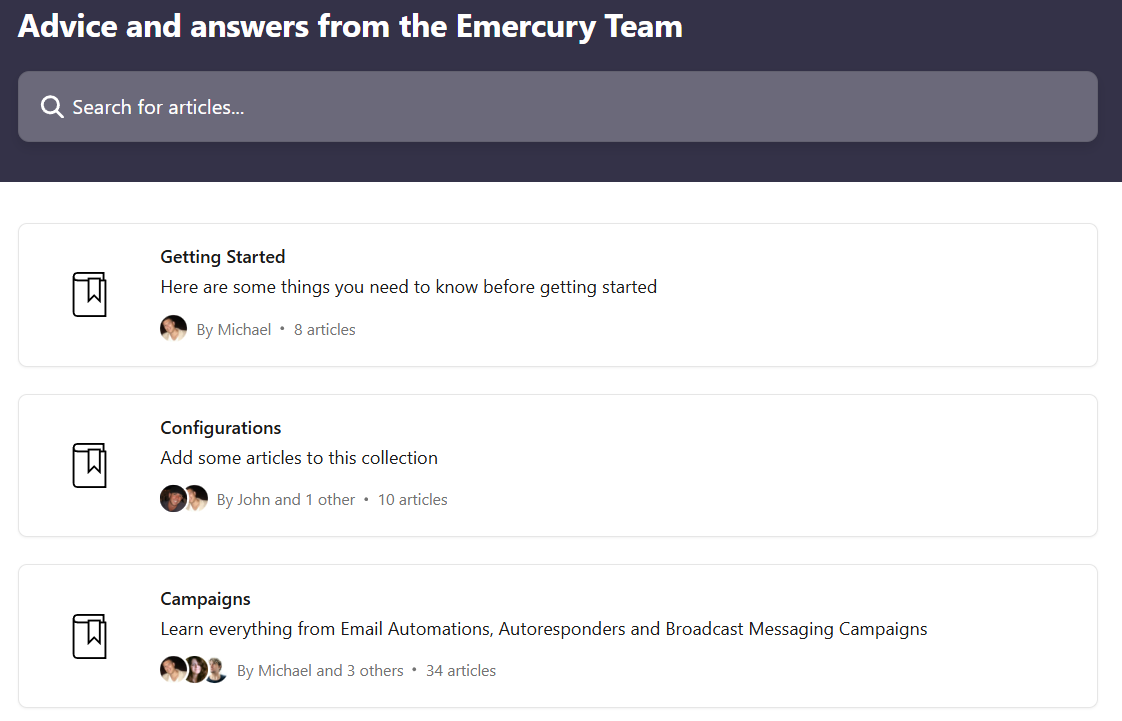The image size is (1122, 721).
Task: Click the Campaigns bookmark book icon
Action: click(89, 637)
